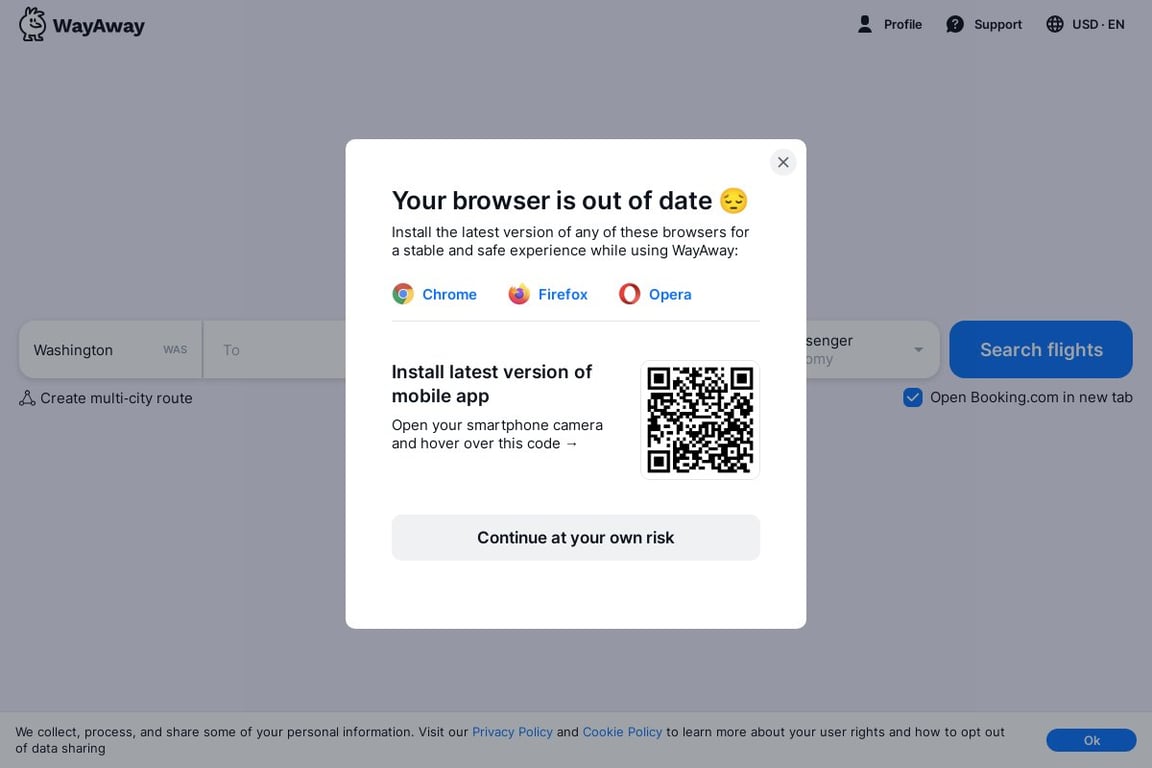The image size is (1152, 768).
Task: Click the globe icon beside USD · EN
Action: (1054, 24)
